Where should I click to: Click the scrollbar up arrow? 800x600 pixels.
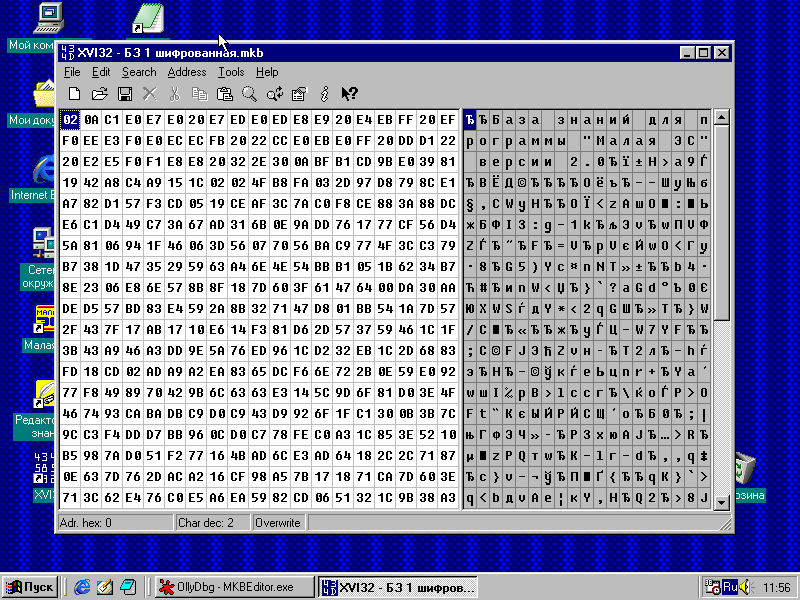pyautogui.click(x=721, y=117)
